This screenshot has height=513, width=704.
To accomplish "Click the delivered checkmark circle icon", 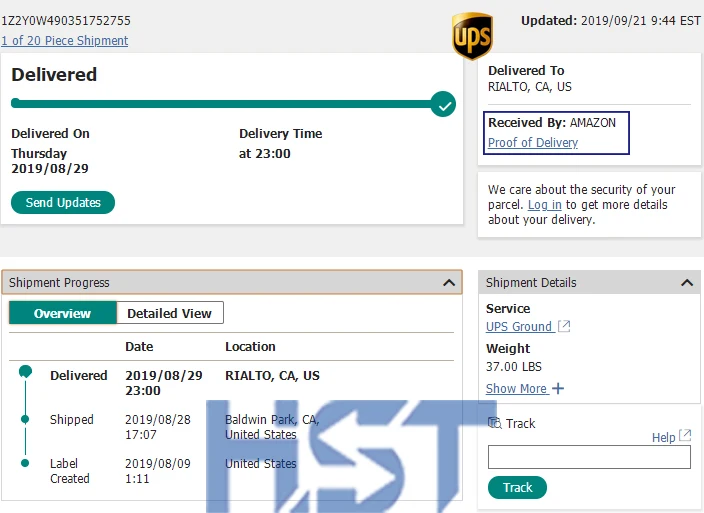I will [x=443, y=103].
